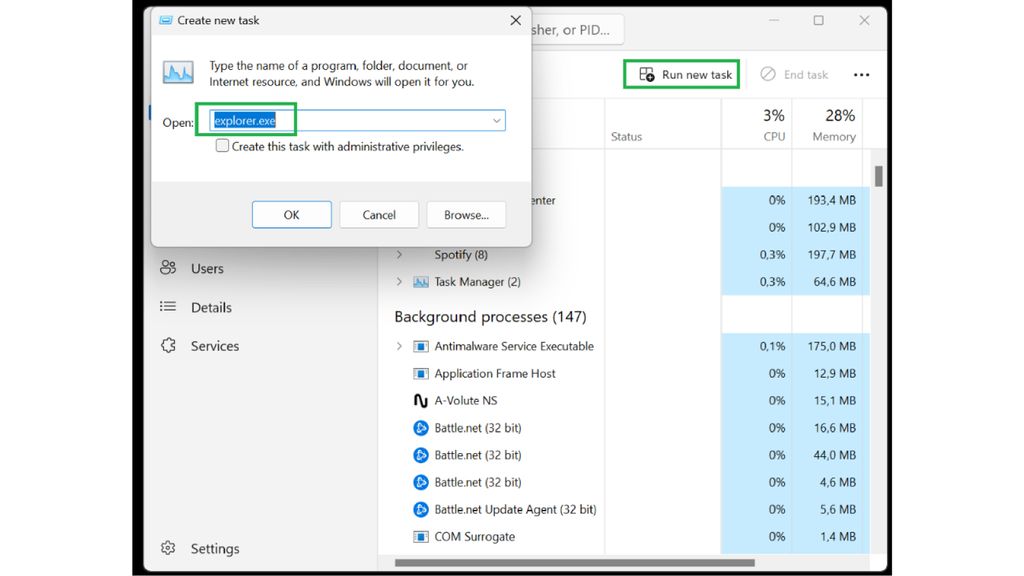The width and height of the screenshot is (1024, 576).
Task: Click the Application Frame Host process icon
Action: (x=419, y=373)
